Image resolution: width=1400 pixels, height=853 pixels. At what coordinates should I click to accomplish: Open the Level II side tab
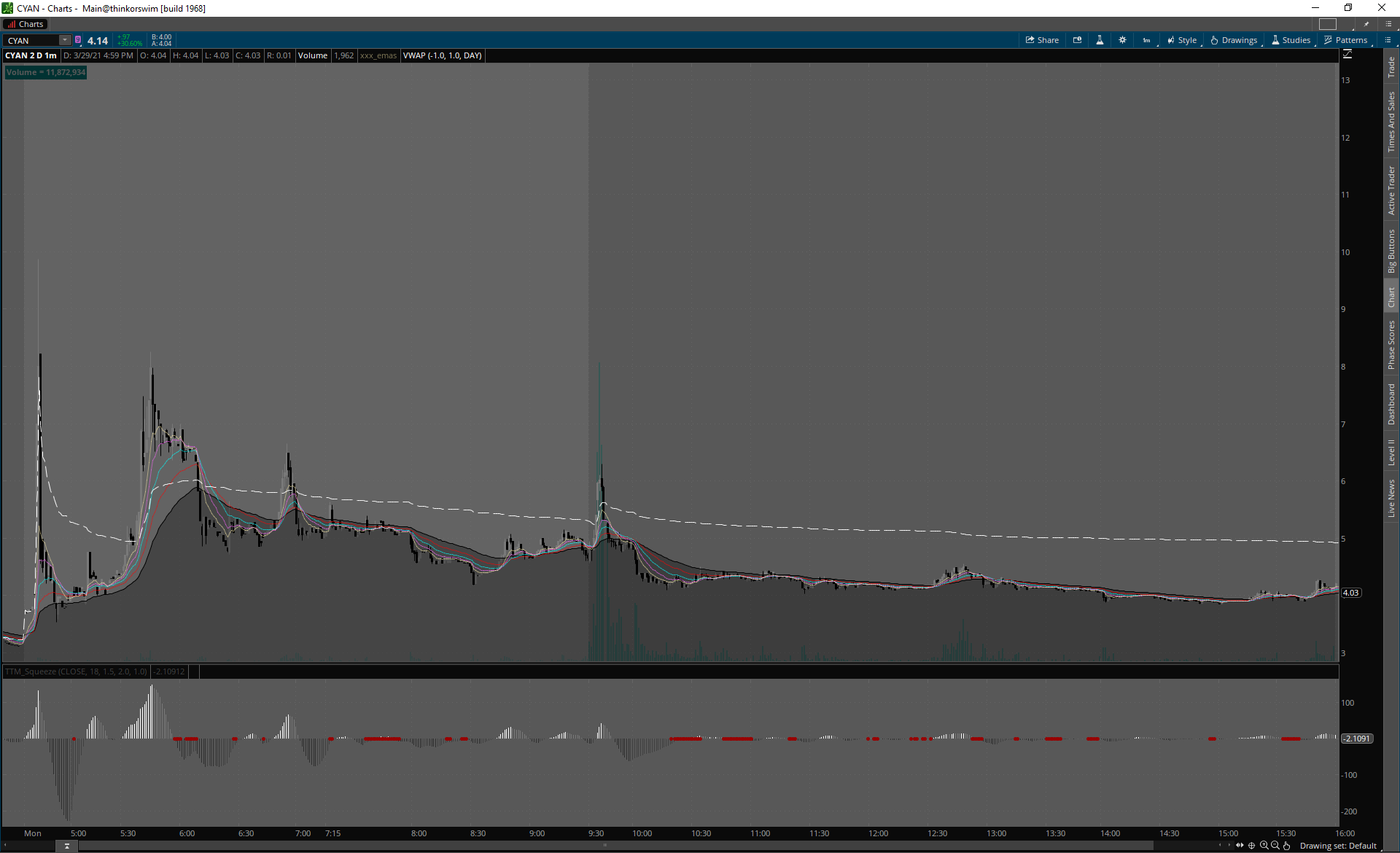1391,452
